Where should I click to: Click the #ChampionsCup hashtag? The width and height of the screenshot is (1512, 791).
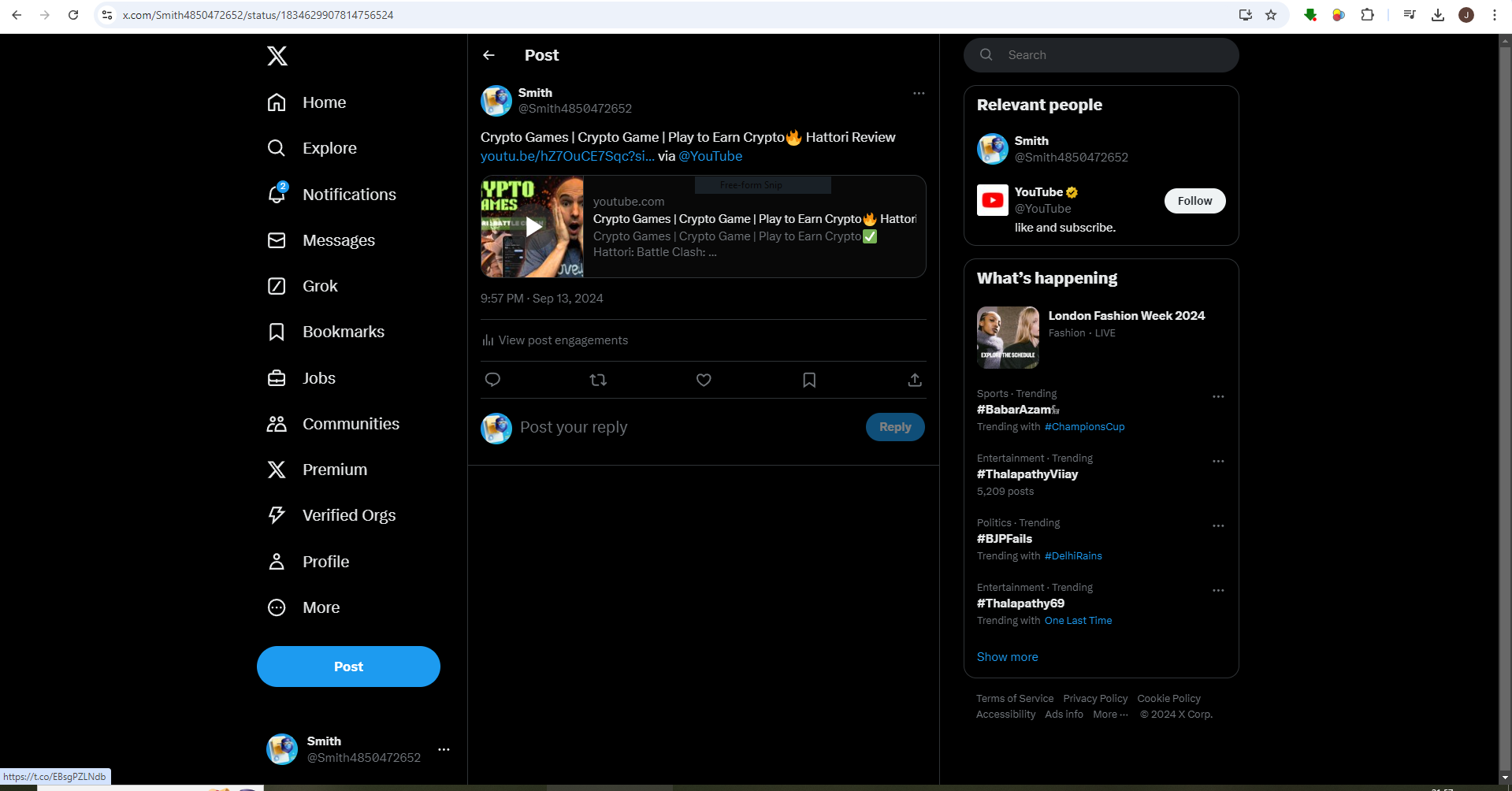click(x=1084, y=427)
